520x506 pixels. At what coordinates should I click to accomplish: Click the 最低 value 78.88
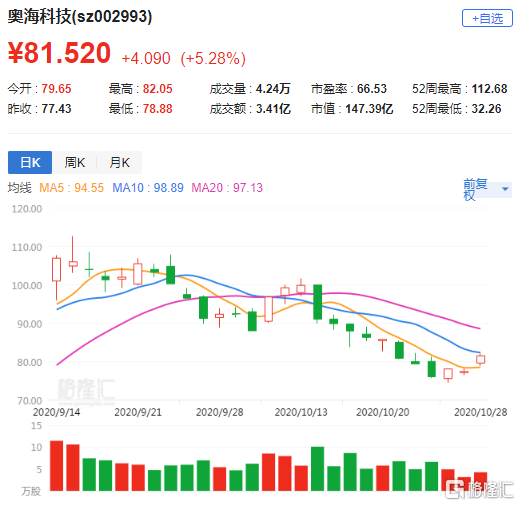click(157, 109)
